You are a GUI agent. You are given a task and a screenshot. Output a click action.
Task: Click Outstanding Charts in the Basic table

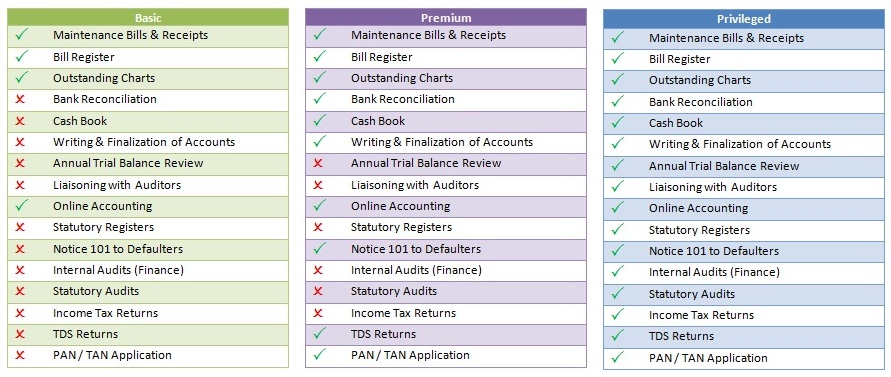point(104,78)
